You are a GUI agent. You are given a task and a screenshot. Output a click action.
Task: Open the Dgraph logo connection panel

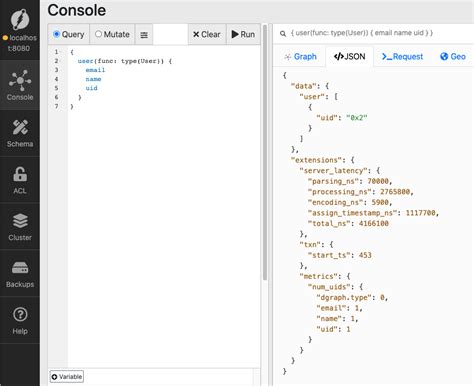(20, 20)
